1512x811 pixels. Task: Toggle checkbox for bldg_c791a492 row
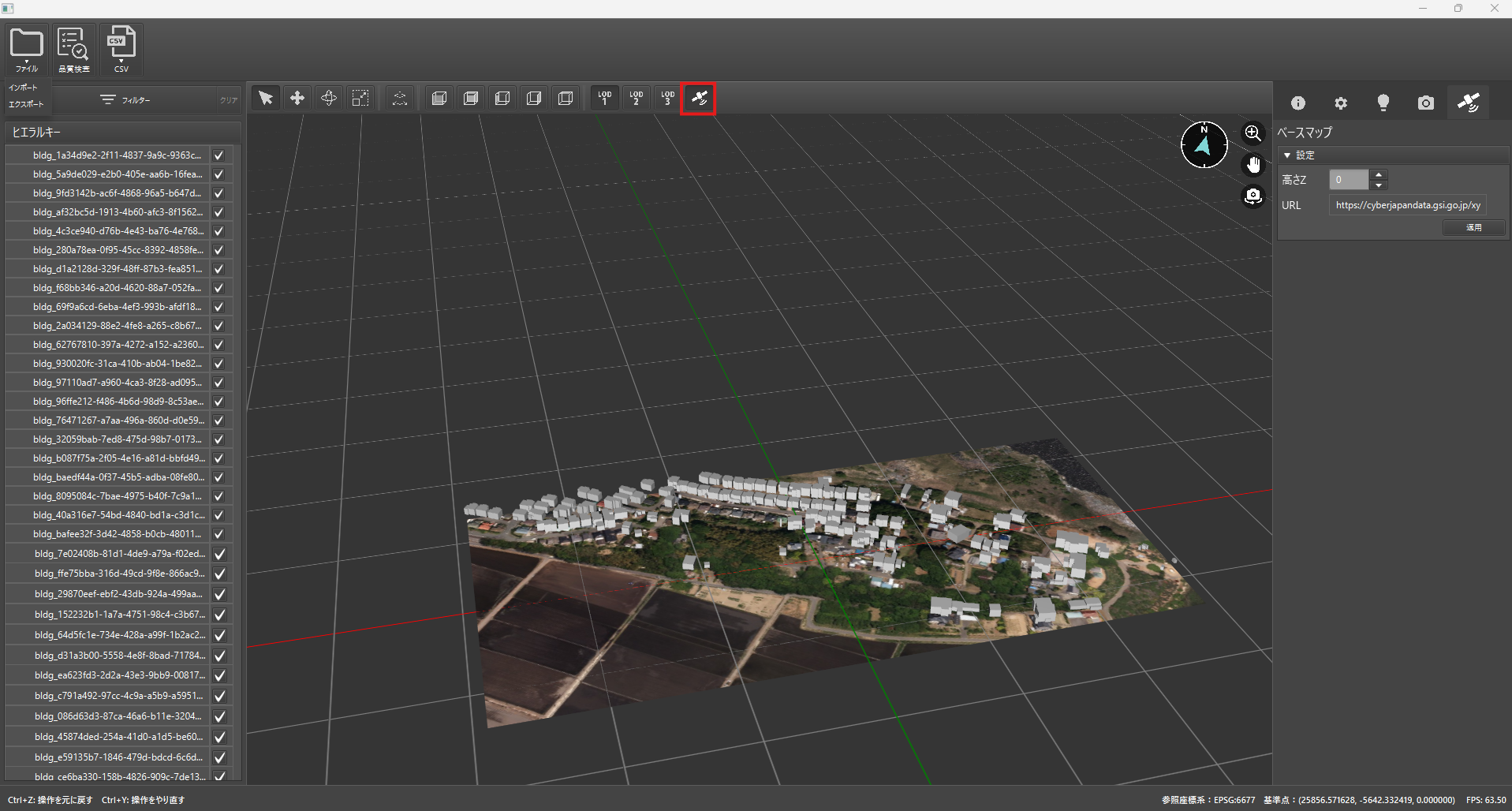tap(219, 696)
